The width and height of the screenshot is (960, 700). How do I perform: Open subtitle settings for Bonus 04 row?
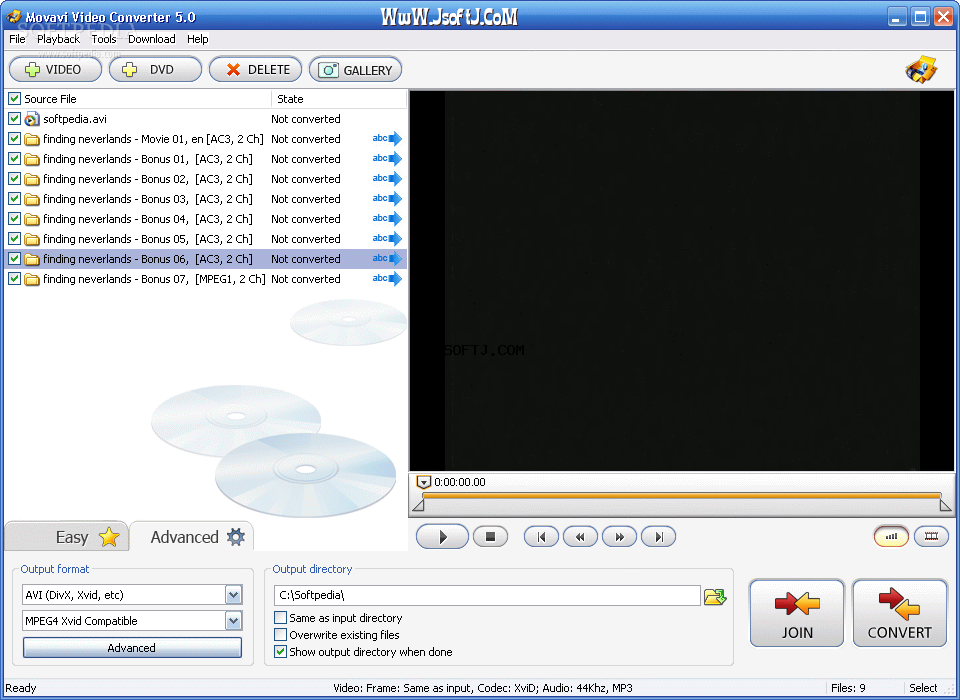[x=387, y=219]
